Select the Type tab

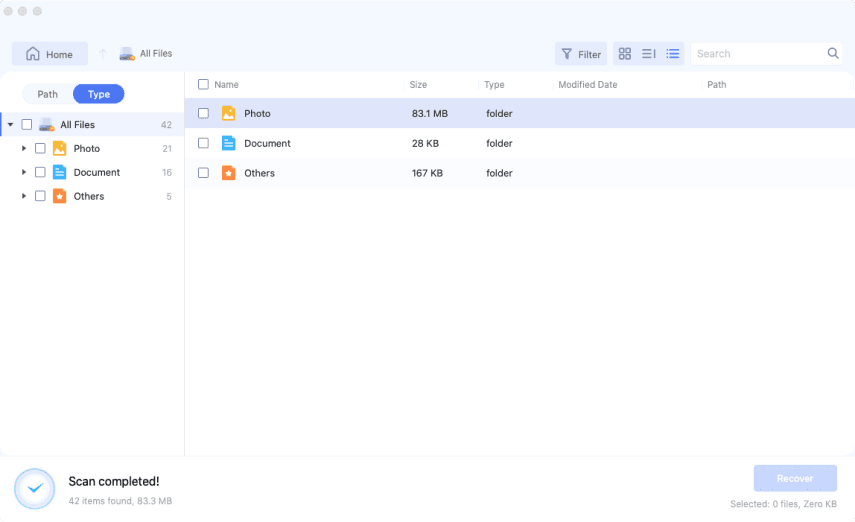[99, 94]
